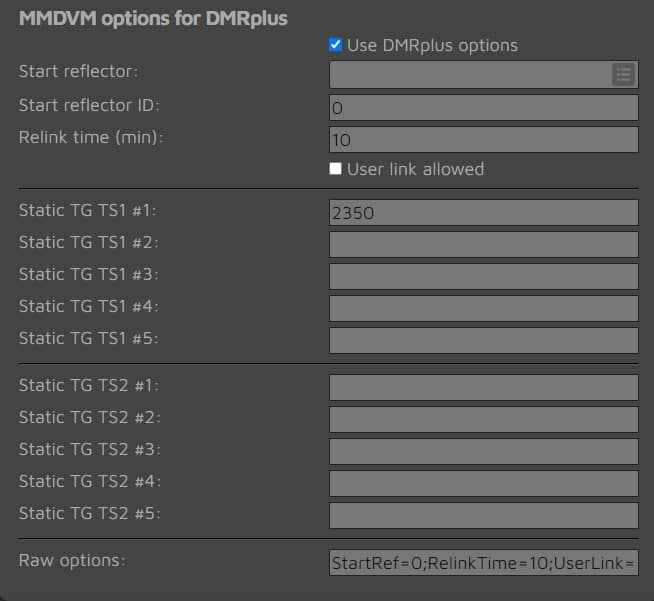Click the Static TG TS2 #1 field
654x601 pixels.
[x=483, y=387]
